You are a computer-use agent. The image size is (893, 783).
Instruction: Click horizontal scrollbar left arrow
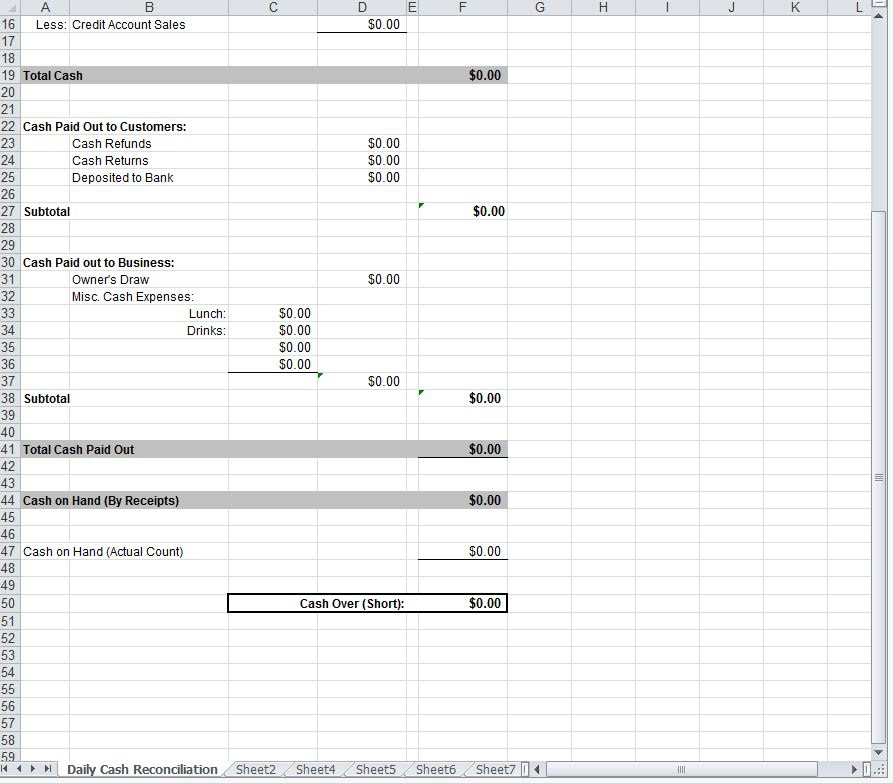click(537, 769)
